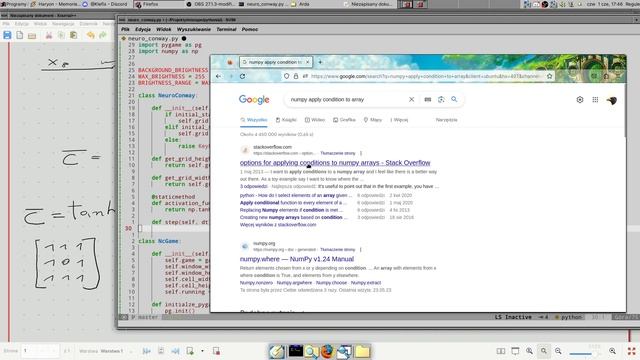
Task: Click the Xournal++ undo arrow
Action: (90, 36)
